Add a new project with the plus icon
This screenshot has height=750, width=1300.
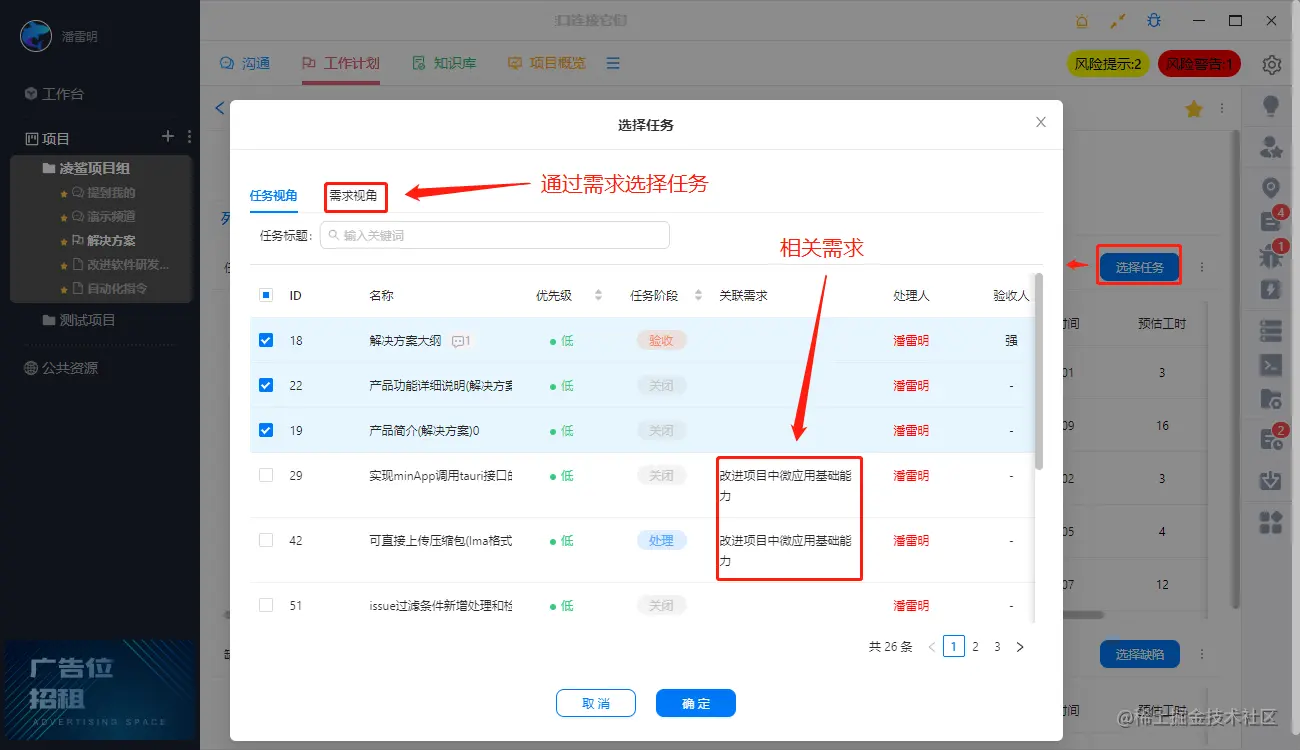[x=168, y=136]
